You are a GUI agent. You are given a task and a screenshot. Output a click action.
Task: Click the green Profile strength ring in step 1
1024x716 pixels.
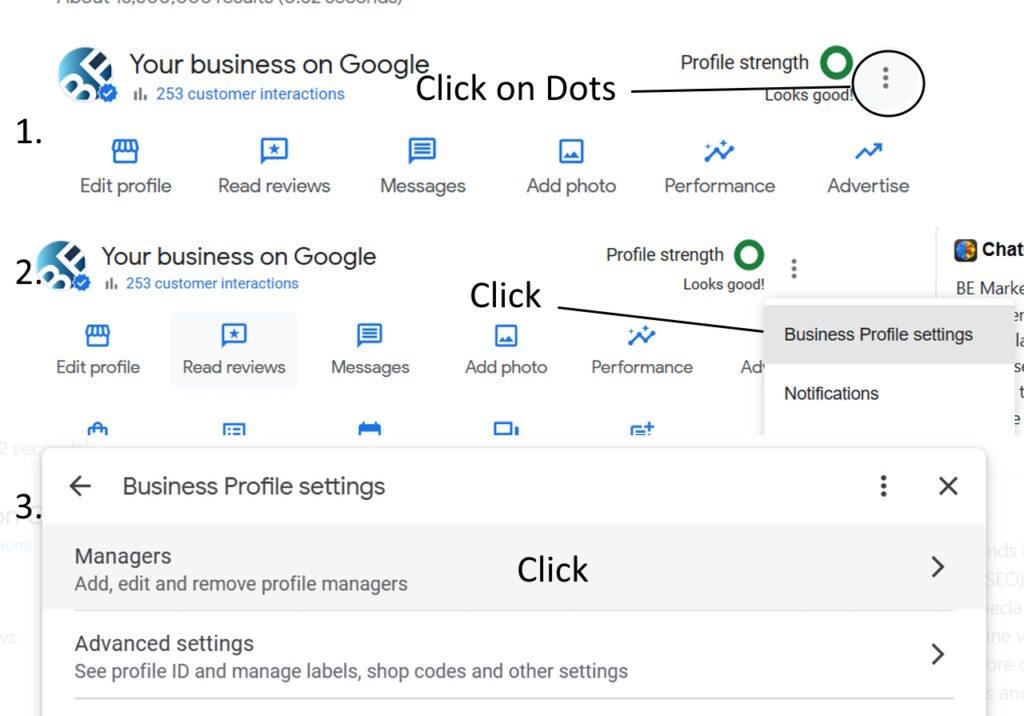coord(835,63)
